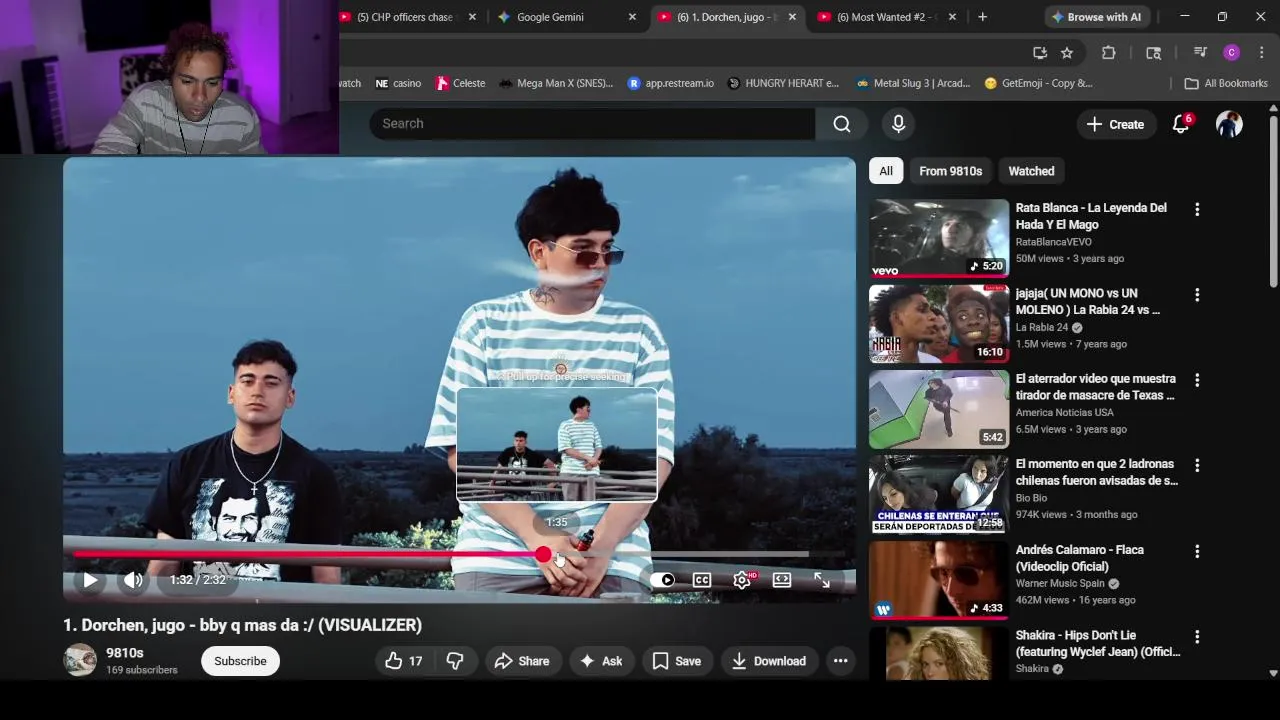
Task: Open options for the ladronas chilenas video
Action: (1197, 465)
